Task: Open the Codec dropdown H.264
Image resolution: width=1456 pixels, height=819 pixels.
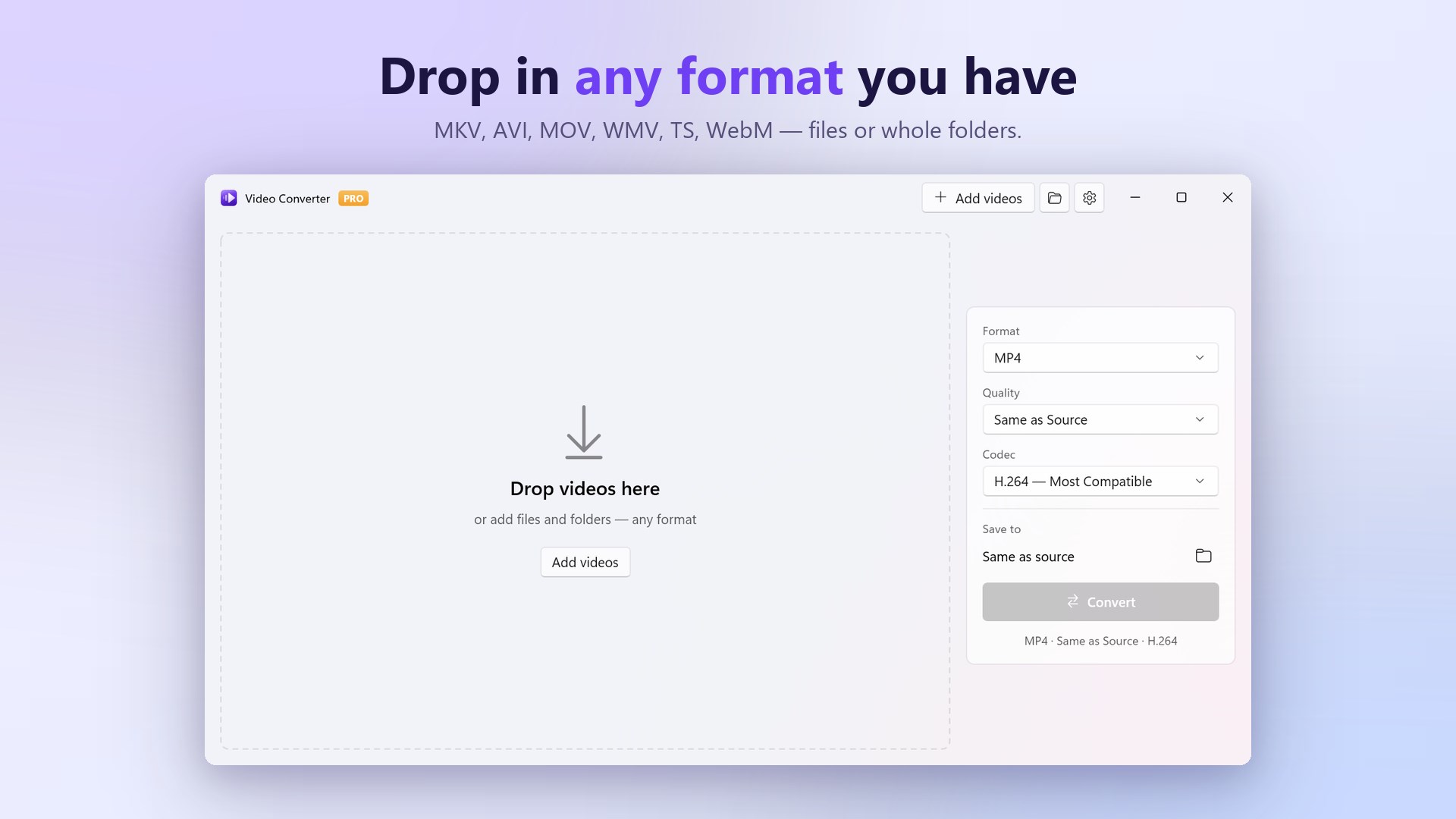Action: (1100, 481)
